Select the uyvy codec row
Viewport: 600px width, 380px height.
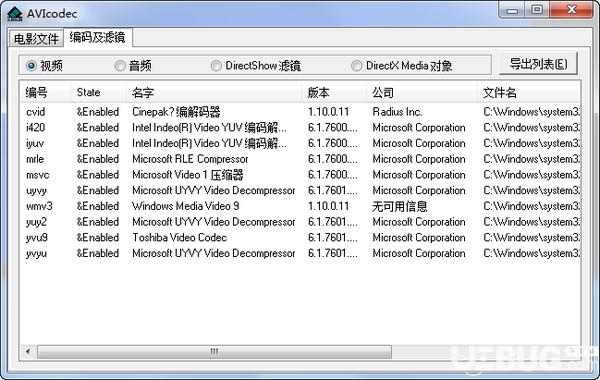click(x=300, y=190)
